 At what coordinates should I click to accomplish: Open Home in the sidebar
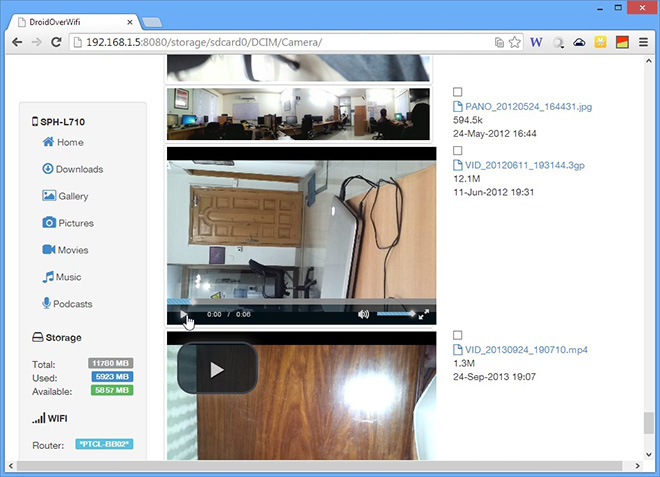pos(63,142)
